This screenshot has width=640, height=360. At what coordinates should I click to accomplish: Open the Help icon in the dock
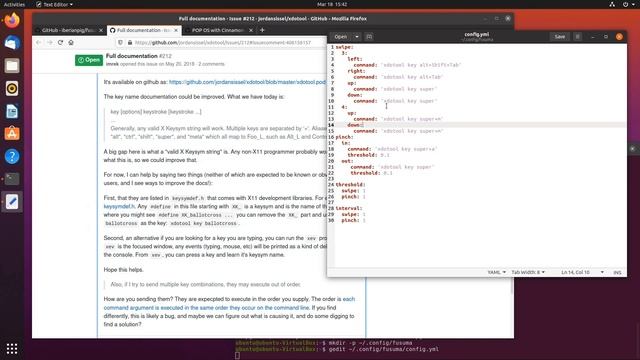click(x=12, y=156)
